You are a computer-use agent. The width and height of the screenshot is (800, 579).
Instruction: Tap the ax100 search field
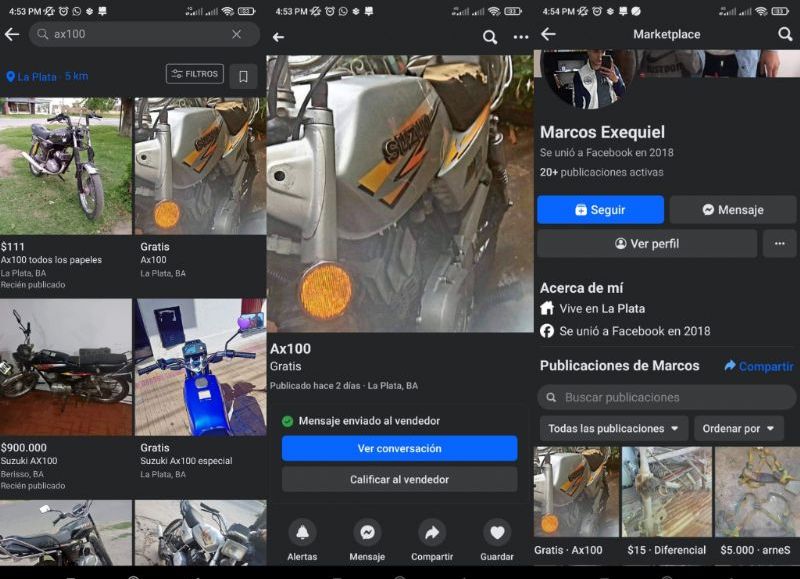point(144,34)
